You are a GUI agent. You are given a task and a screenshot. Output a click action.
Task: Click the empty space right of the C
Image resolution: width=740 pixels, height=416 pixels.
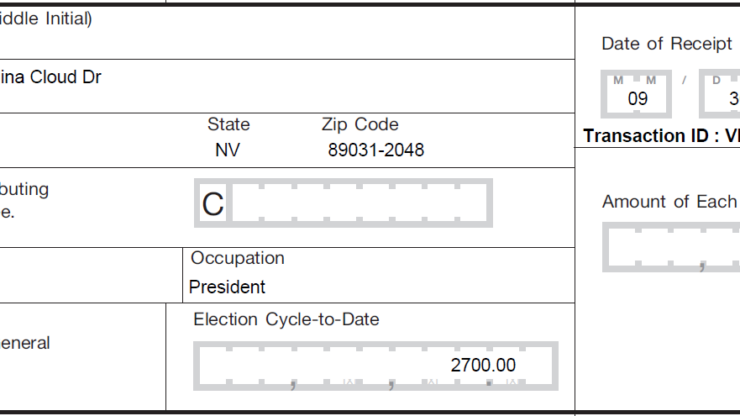360,204
